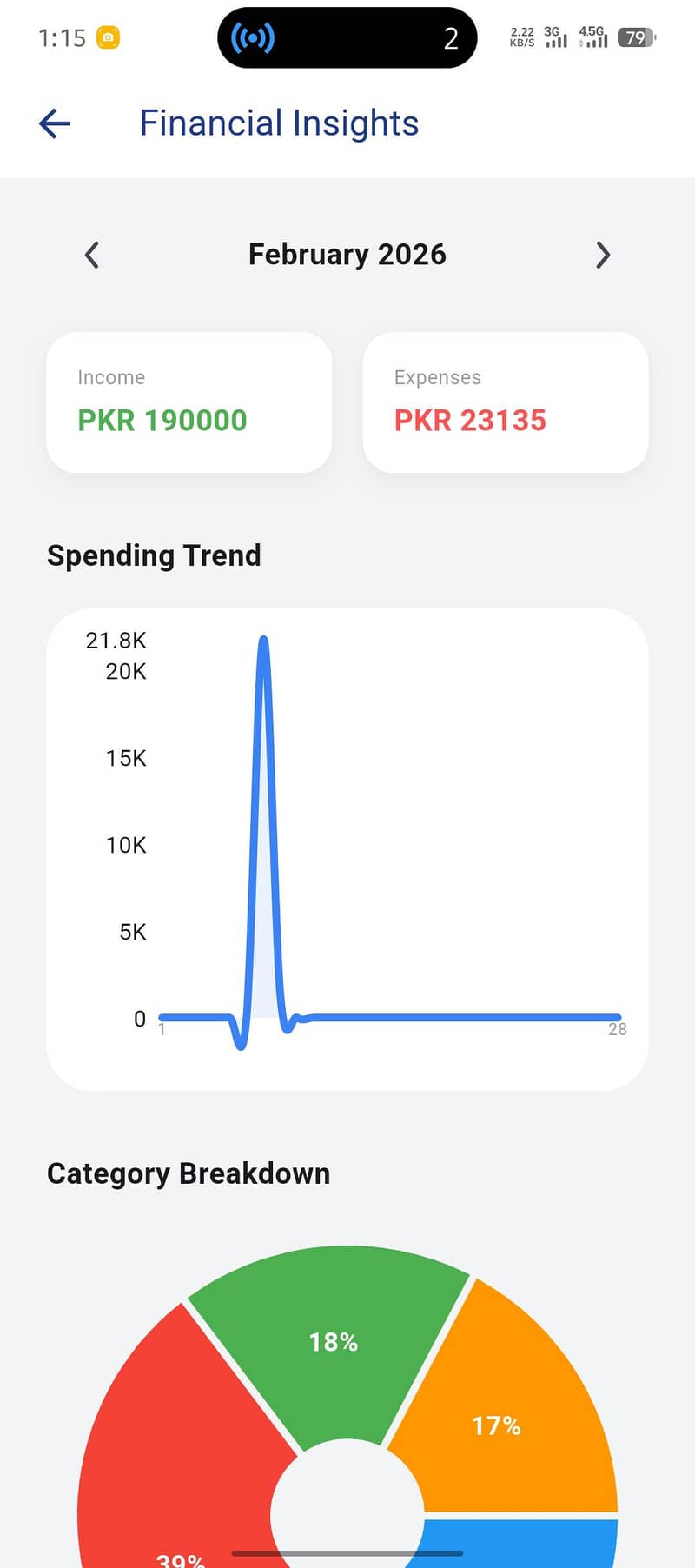Screen dimensions: 695x1568
Task: Tap the spending trend peak
Action: click(x=263, y=645)
